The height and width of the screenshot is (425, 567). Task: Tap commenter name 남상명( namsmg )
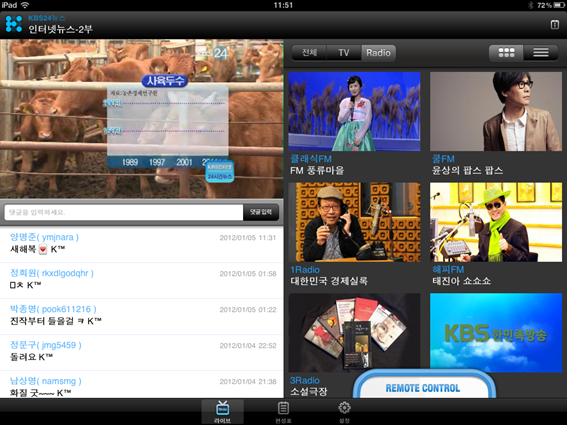point(46,381)
